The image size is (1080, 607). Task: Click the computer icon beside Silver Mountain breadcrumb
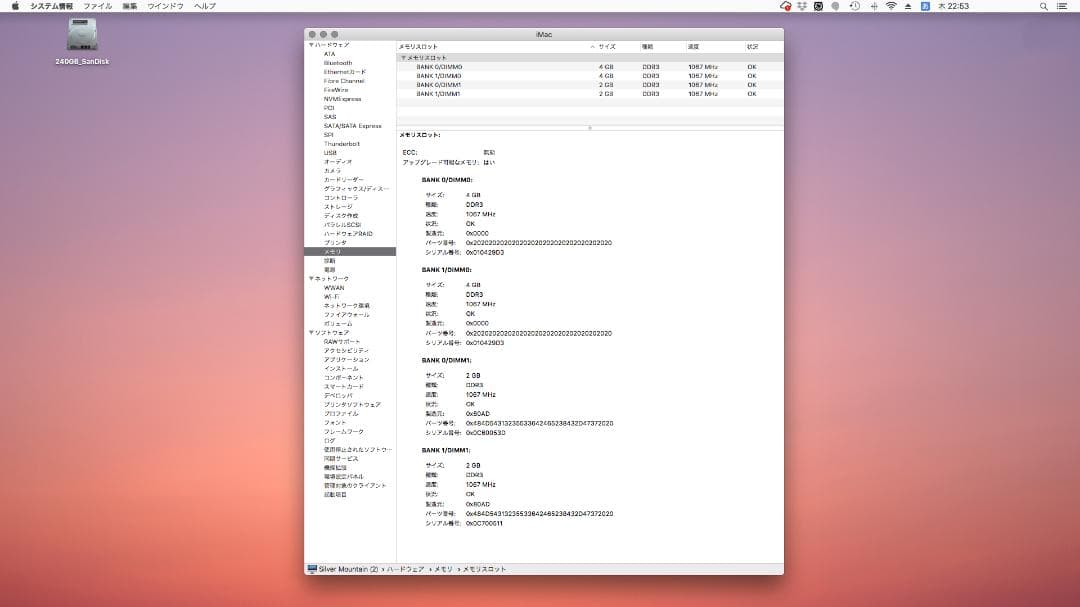[x=310, y=568]
